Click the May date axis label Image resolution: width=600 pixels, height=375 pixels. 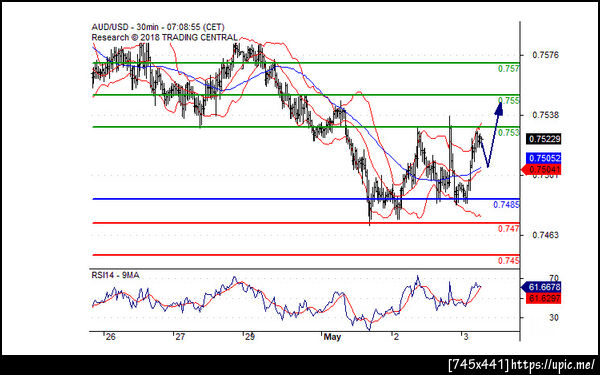click(332, 337)
